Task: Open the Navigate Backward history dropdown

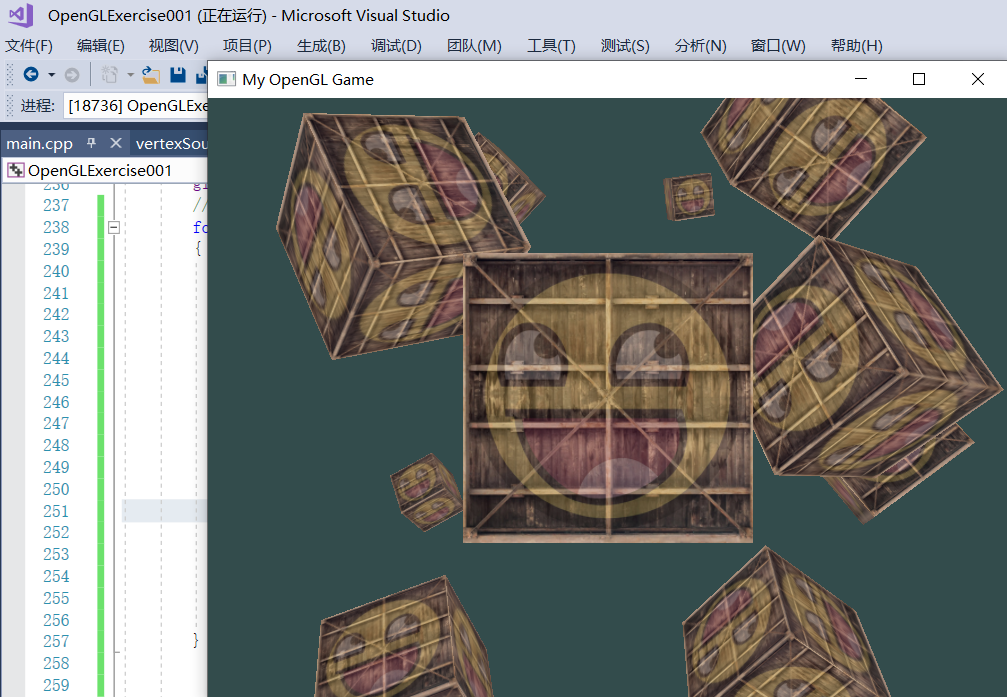Action: [51, 75]
